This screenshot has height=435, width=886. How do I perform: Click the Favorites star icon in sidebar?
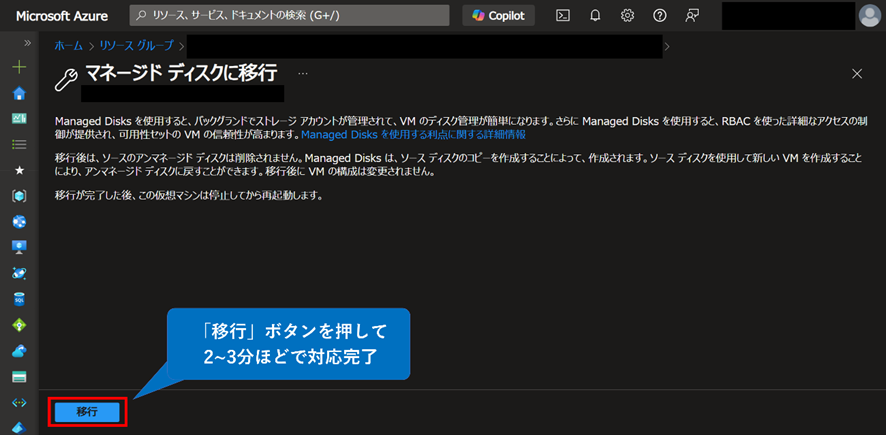point(19,171)
